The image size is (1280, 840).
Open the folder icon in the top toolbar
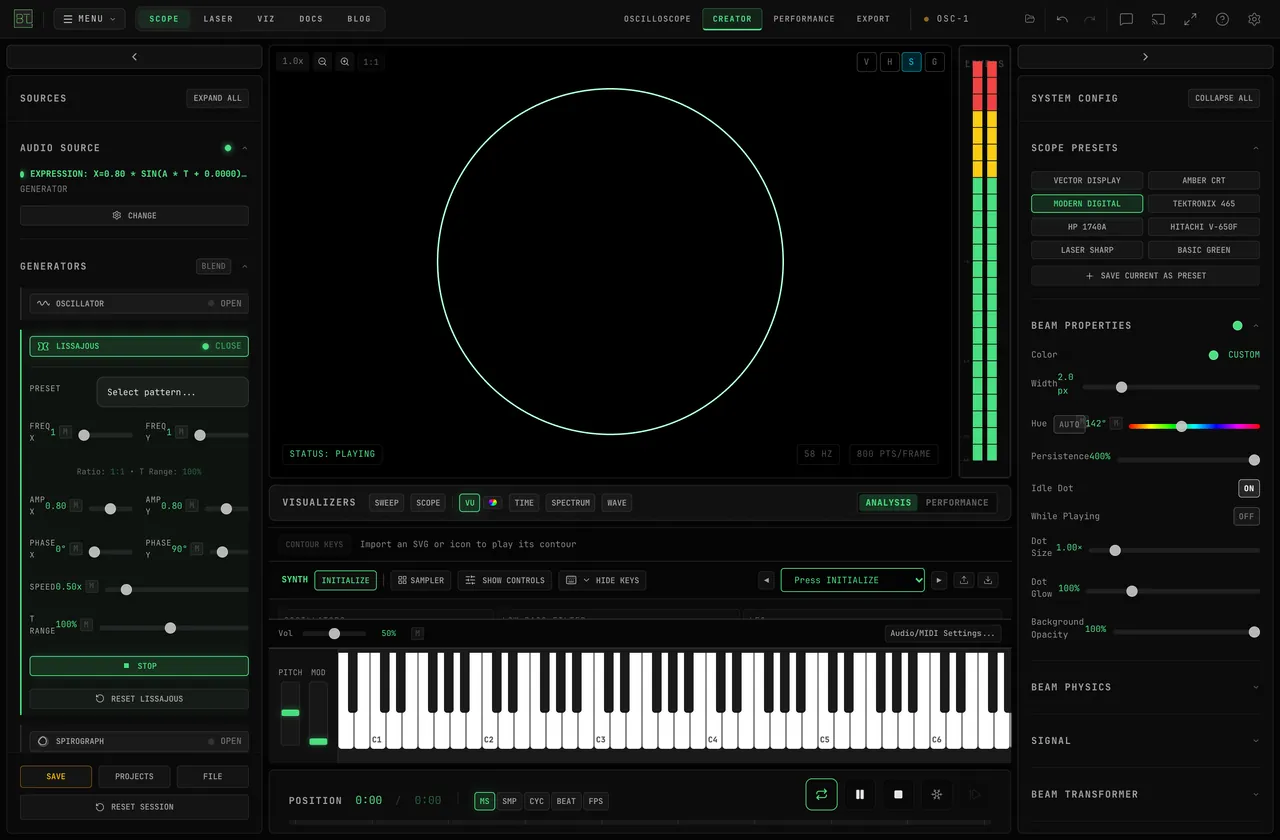pyautogui.click(x=1030, y=19)
